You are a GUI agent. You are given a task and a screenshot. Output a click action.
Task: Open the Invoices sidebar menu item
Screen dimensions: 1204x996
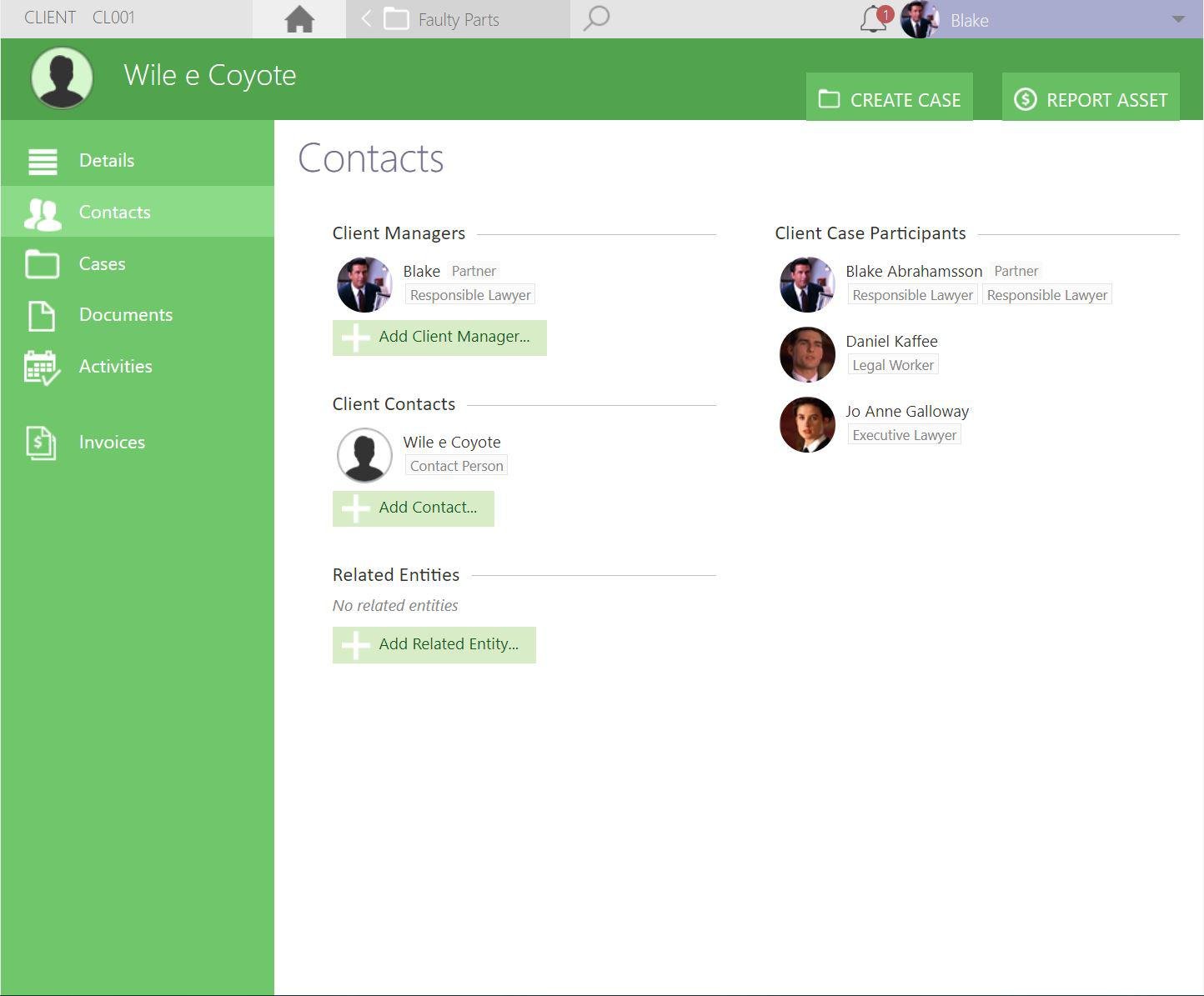[x=138, y=442]
